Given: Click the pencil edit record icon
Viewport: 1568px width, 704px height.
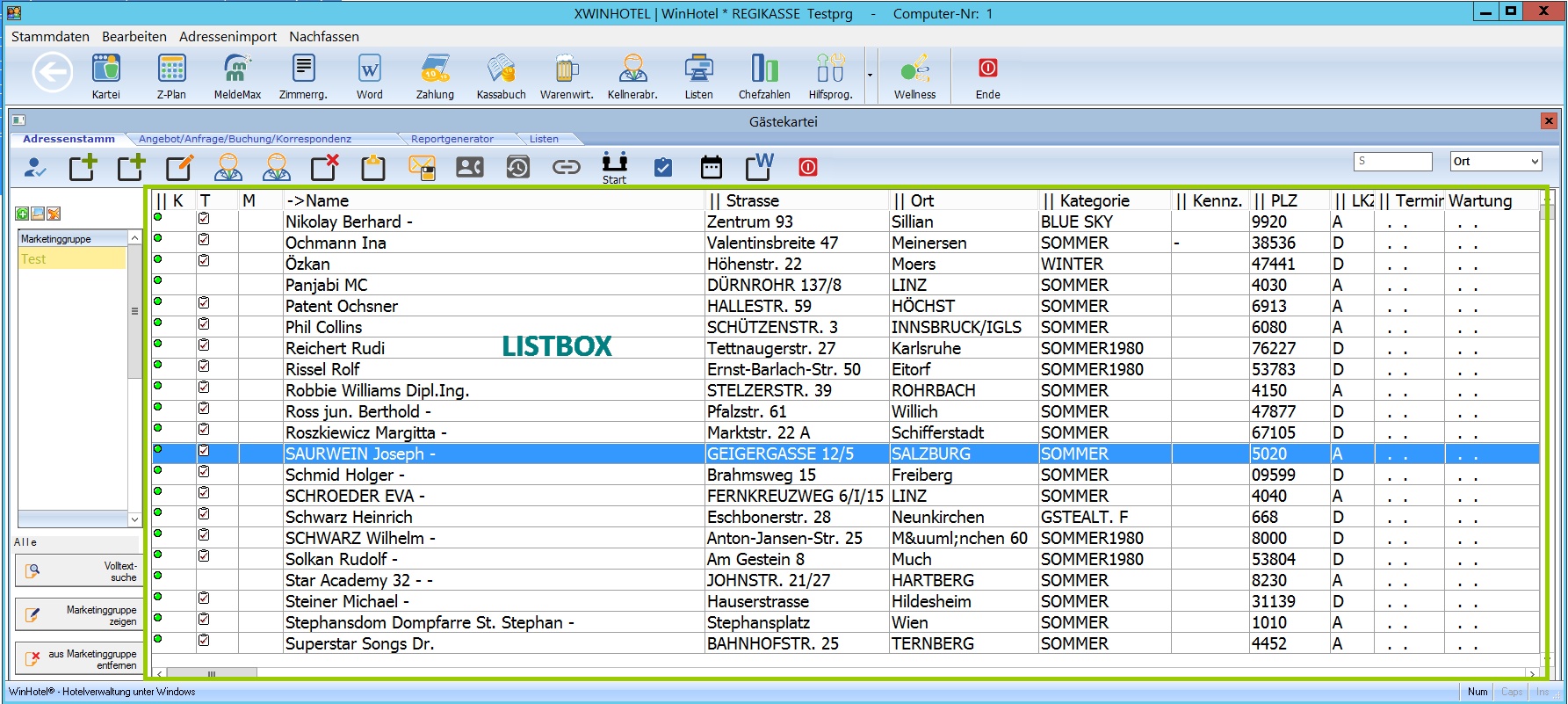Looking at the screenshot, I should pos(179,167).
